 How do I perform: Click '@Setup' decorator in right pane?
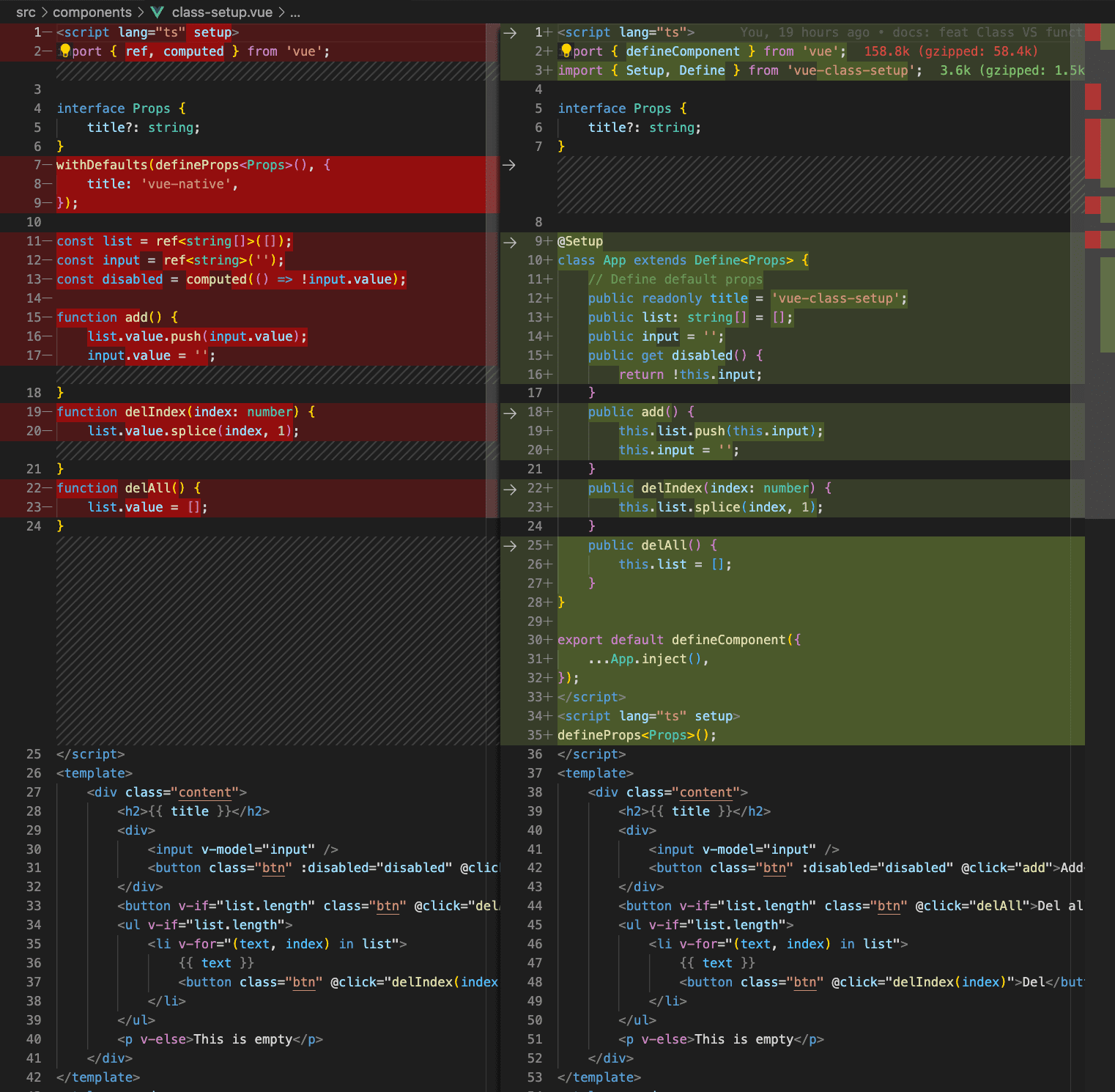580,241
